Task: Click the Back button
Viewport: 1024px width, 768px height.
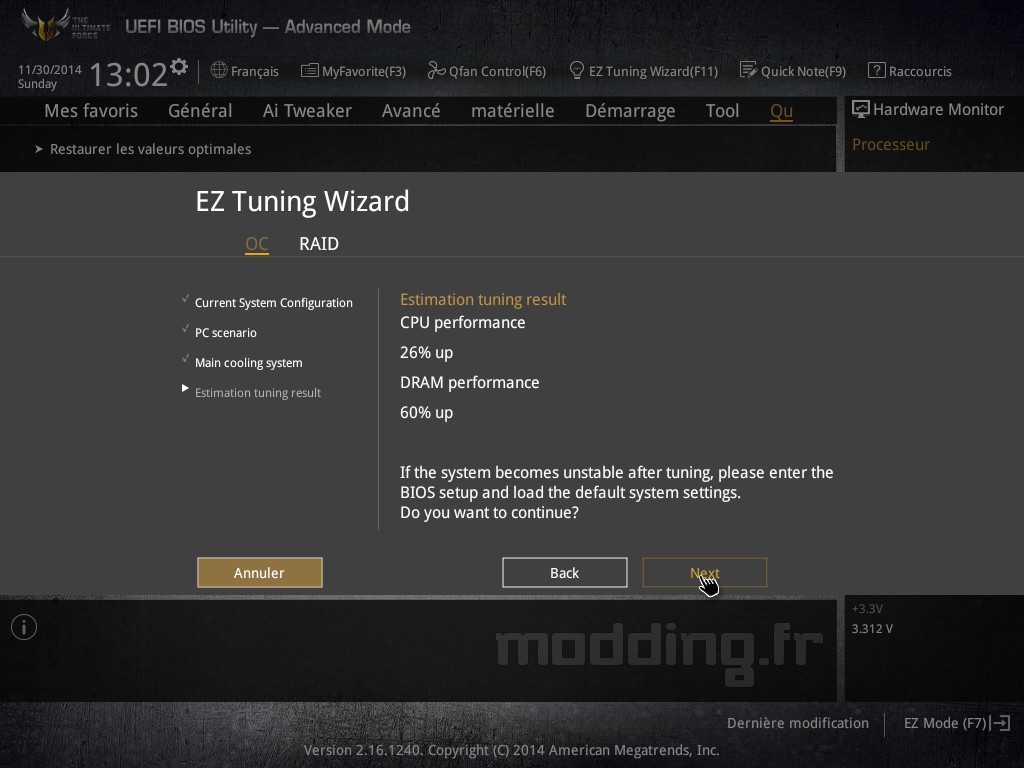Action: click(564, 573)
